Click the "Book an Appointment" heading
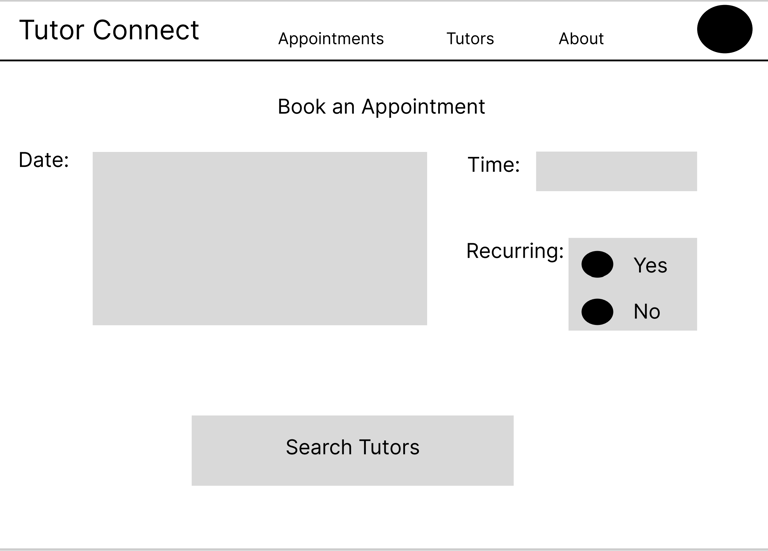Viewport: 768px width, 551px height. [x=381, y=107]
